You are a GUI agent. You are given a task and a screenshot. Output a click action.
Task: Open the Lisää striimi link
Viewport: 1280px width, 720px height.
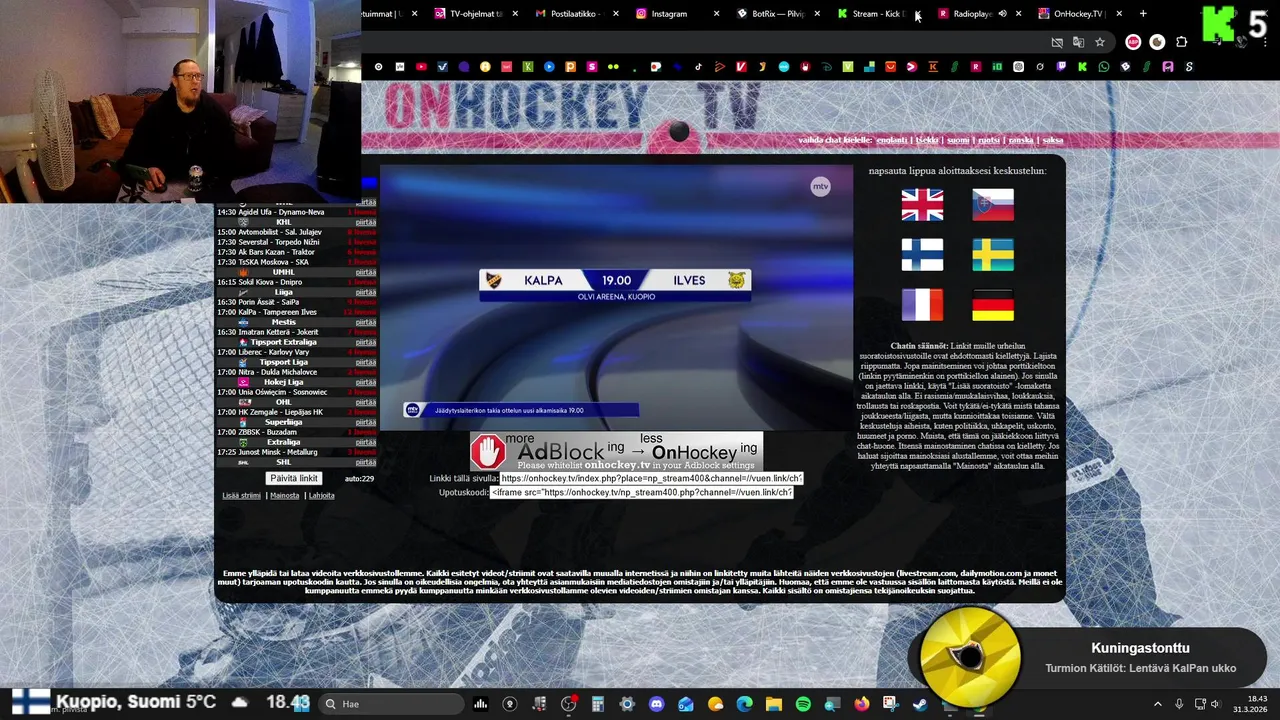click(241, 496)
